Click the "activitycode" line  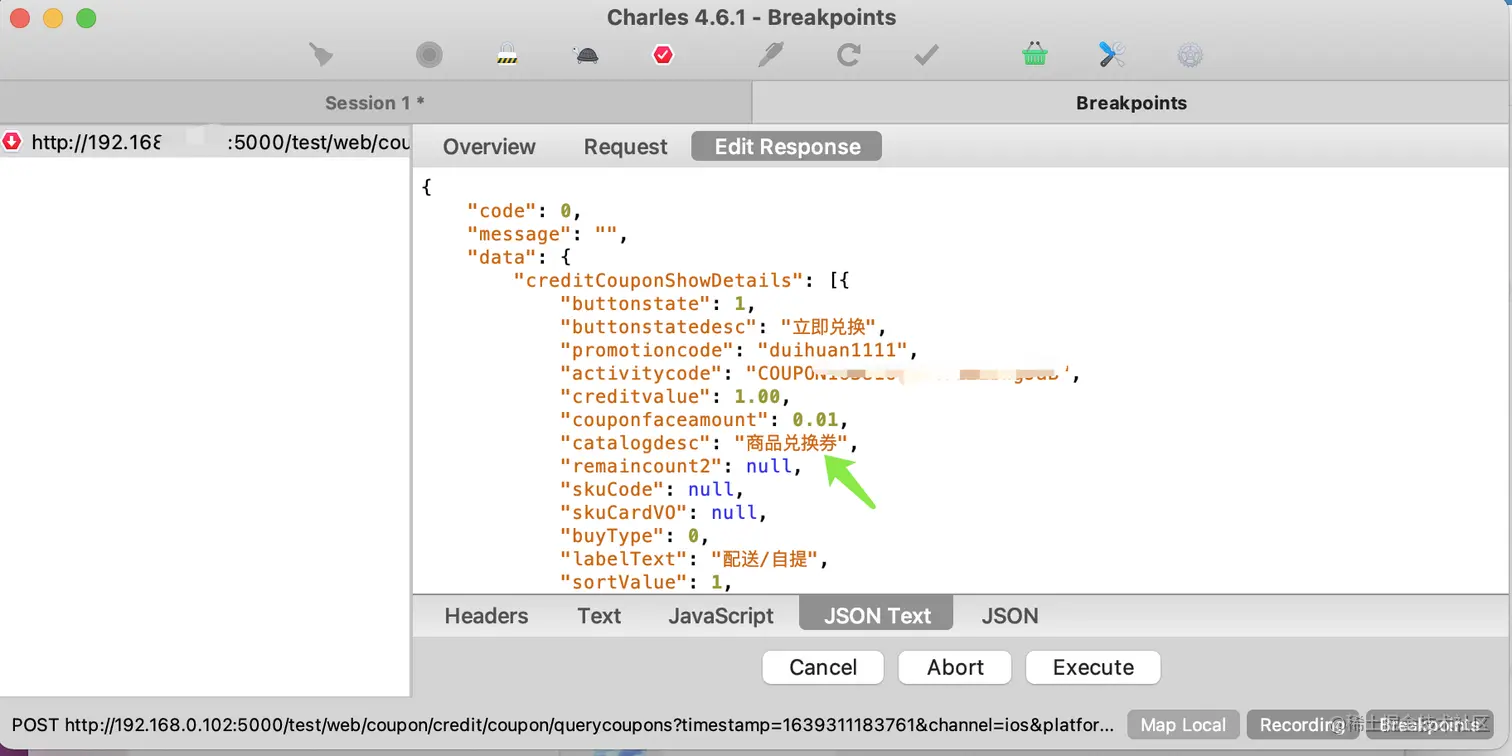pyautogui.click(x=821, y=373)
